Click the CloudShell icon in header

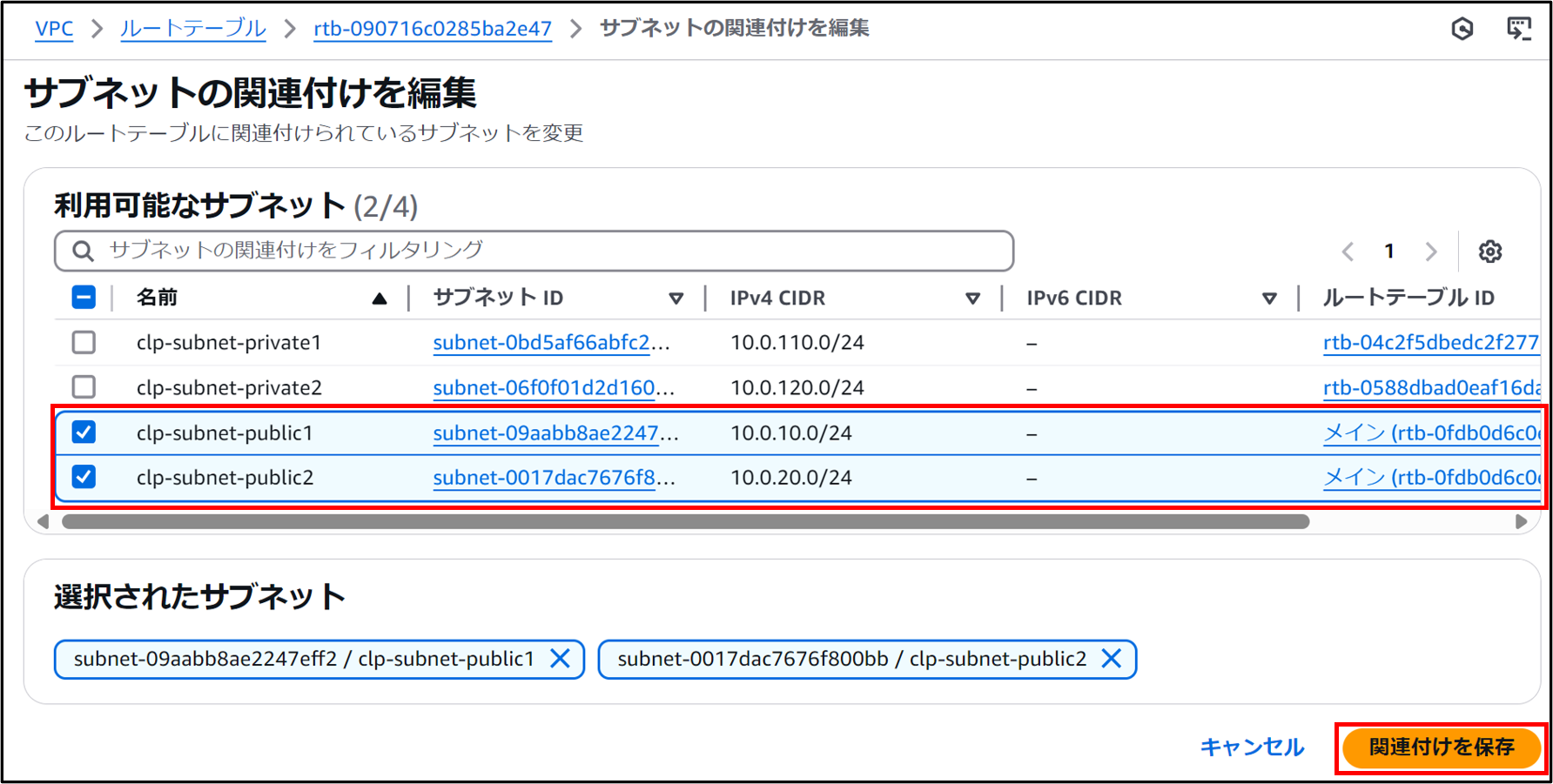pyautogui.click(x=1518, y=29)
